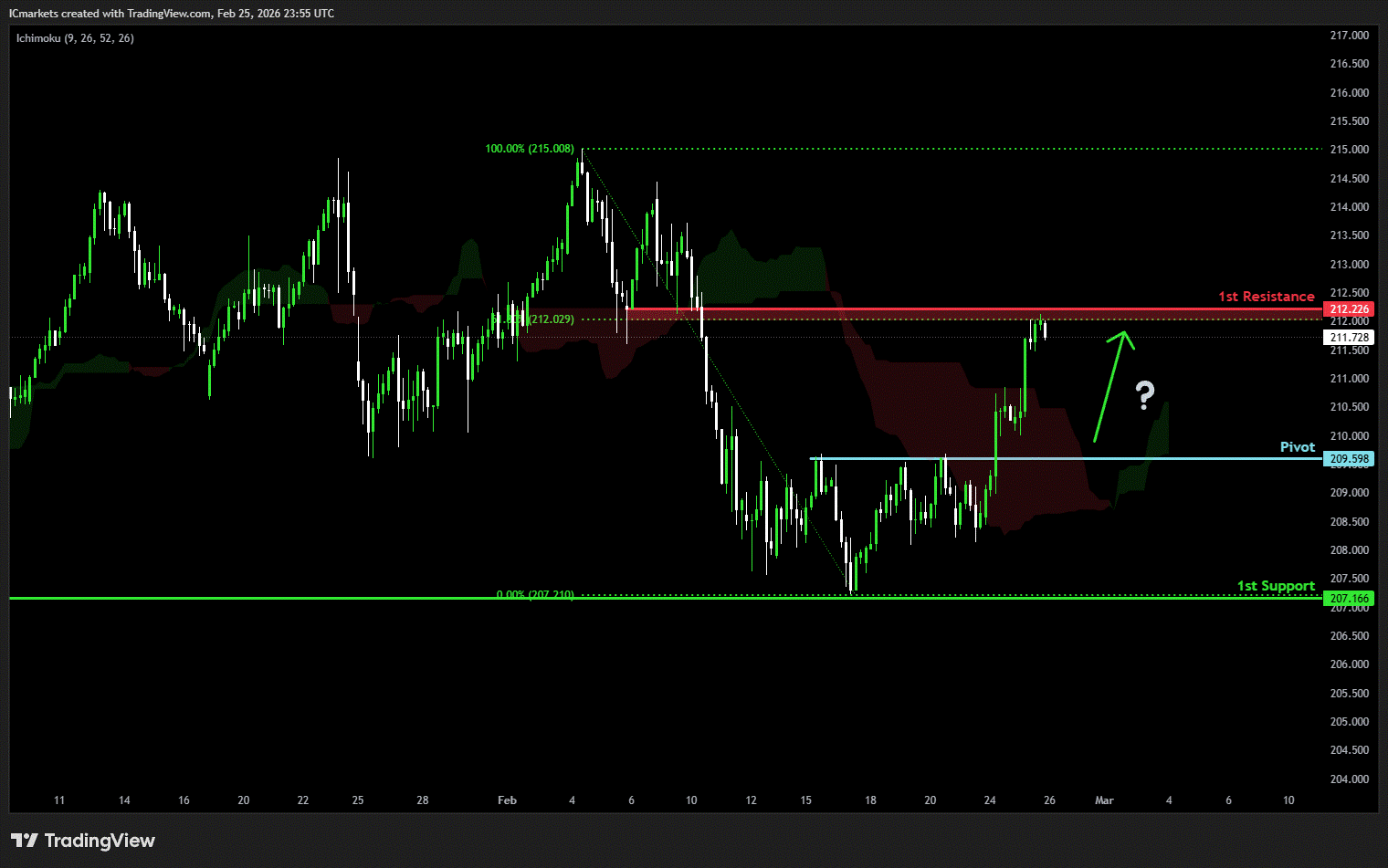Click the 0.00% (207.210) Fibonacci label
The image size is (1388, 868).
535,594
